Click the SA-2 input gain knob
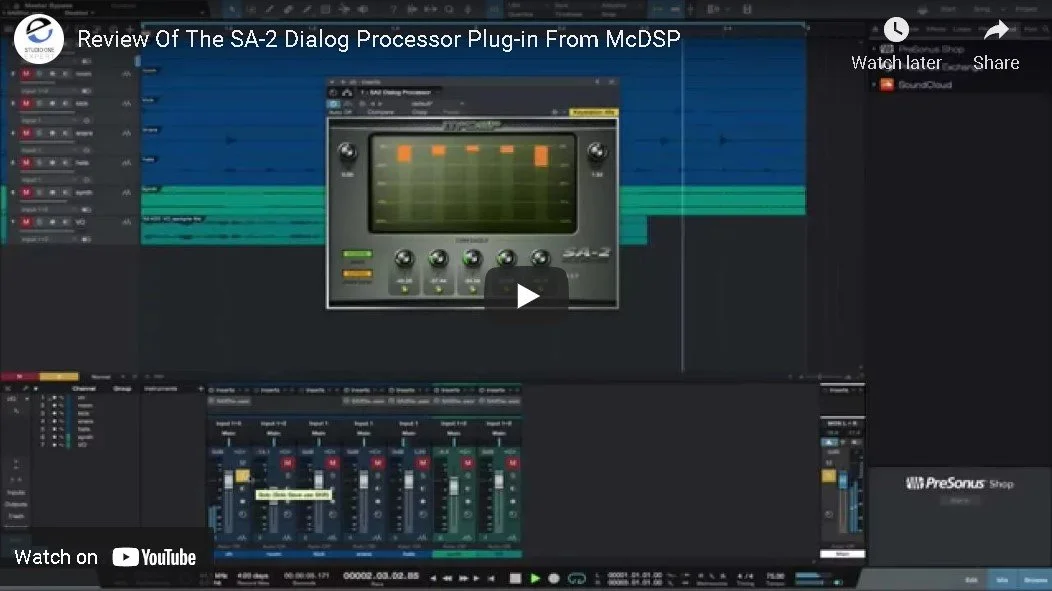Screen dimensions: 1052x591 pos(347,152)
